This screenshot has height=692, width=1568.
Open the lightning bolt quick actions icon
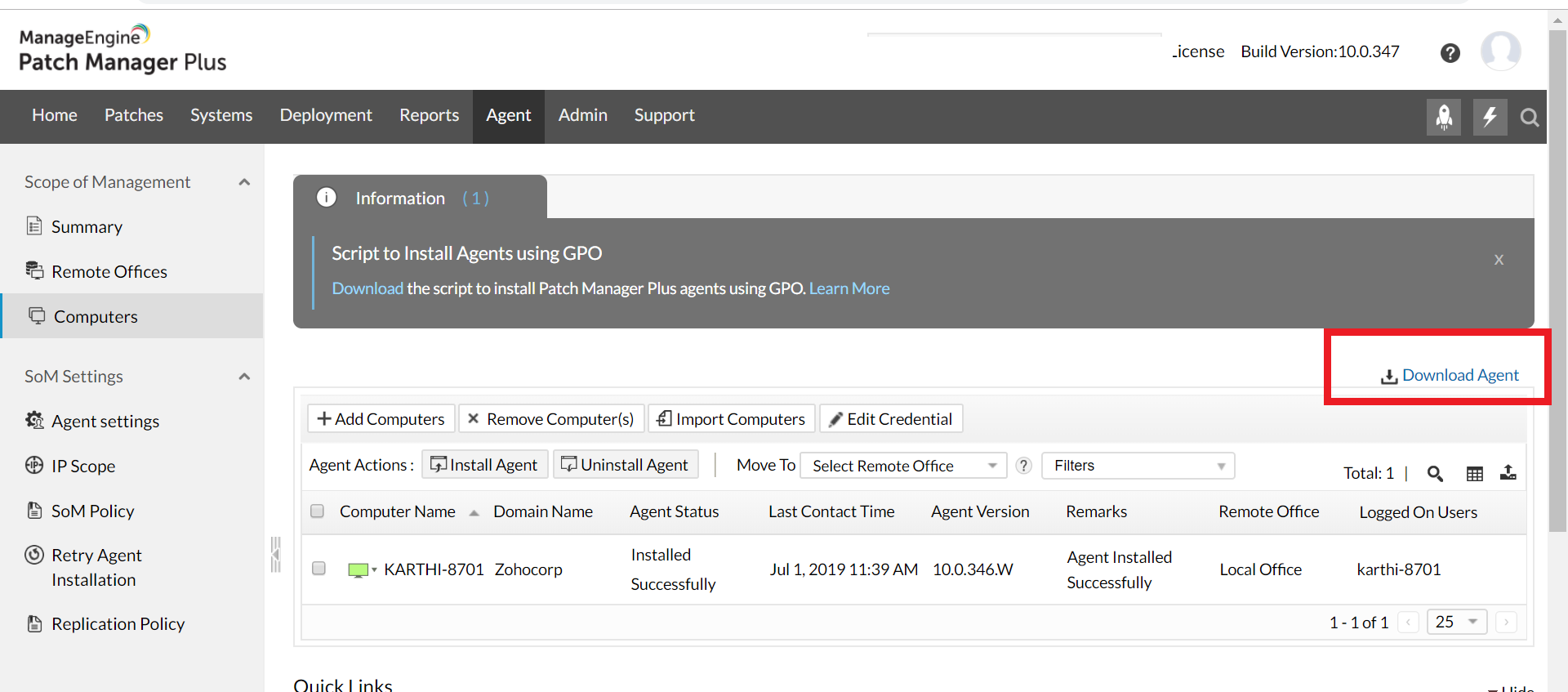click(1490, 117)
